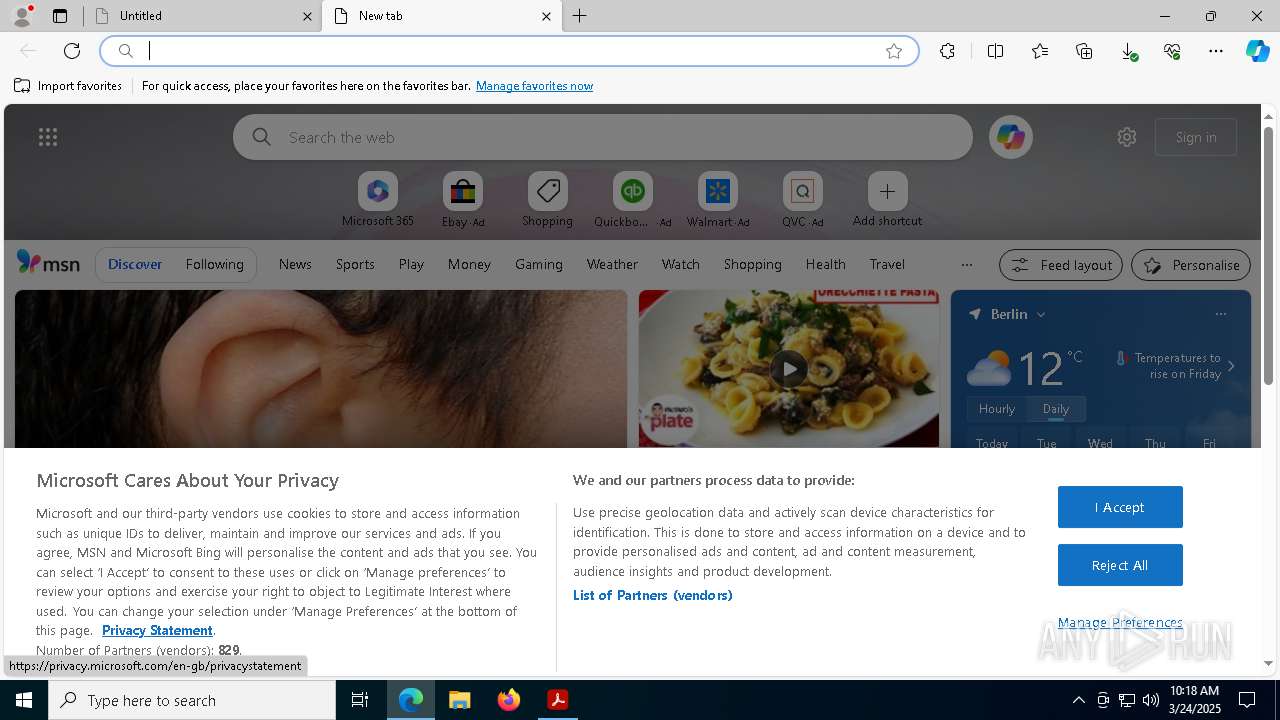Open Manage Preferences link
This screenshot has height=720, width=1280.
click(1120, 622)
